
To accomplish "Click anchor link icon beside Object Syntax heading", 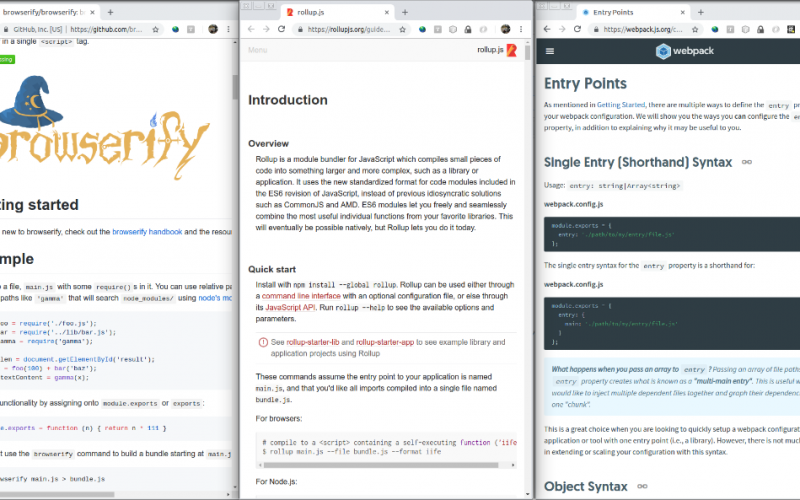I will click(x=642, y=486).
